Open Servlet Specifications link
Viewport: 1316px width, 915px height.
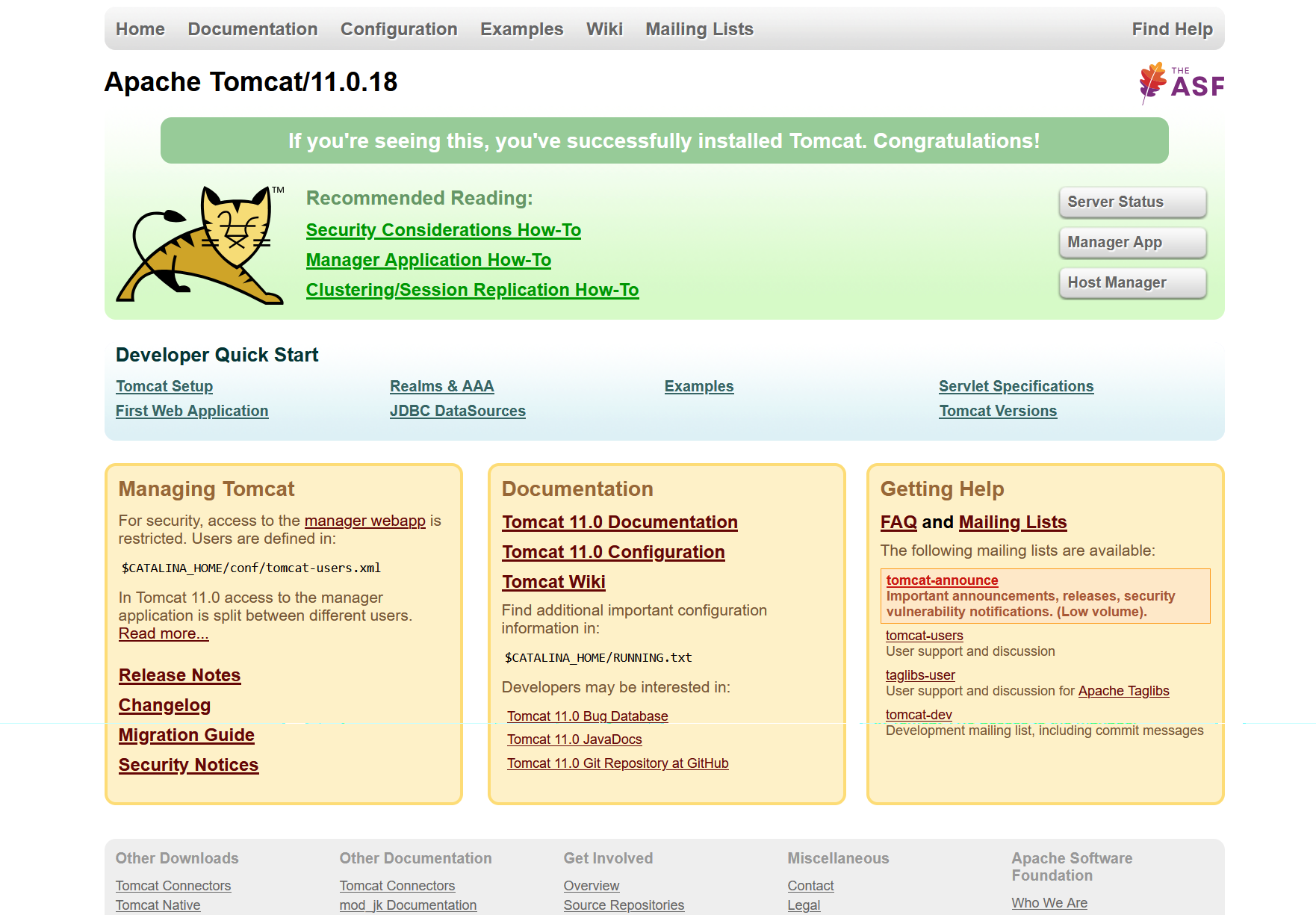click(x=1017, y=386)
